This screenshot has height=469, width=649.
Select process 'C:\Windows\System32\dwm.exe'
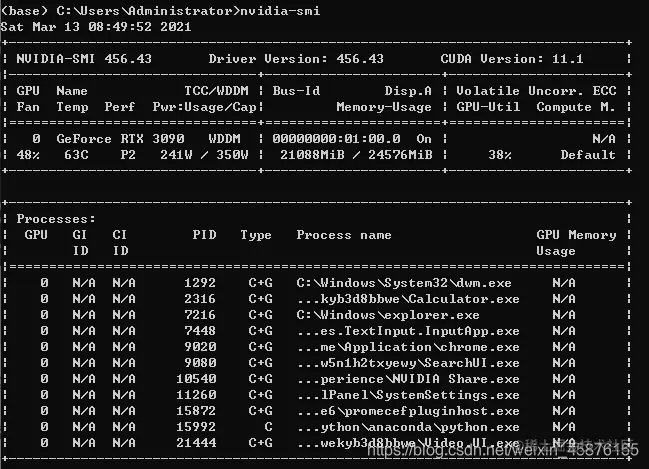[x=404, y=283]
